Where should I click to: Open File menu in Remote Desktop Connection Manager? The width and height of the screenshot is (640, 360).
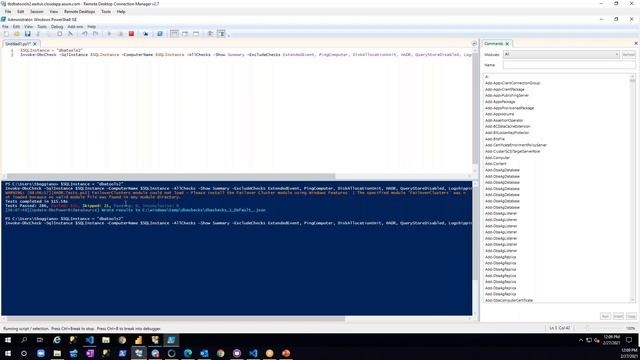pos(8,12)
